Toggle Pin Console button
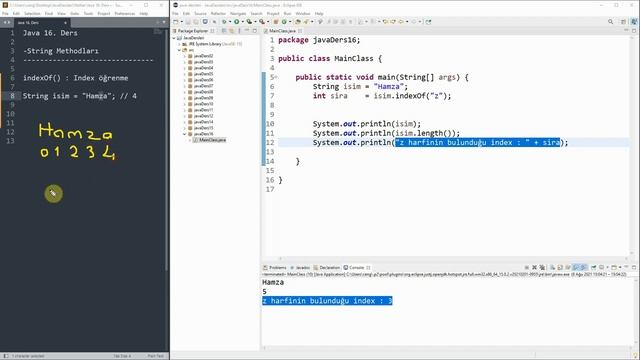Viewport: 640px width, 360px height. (x=593, y=267)
